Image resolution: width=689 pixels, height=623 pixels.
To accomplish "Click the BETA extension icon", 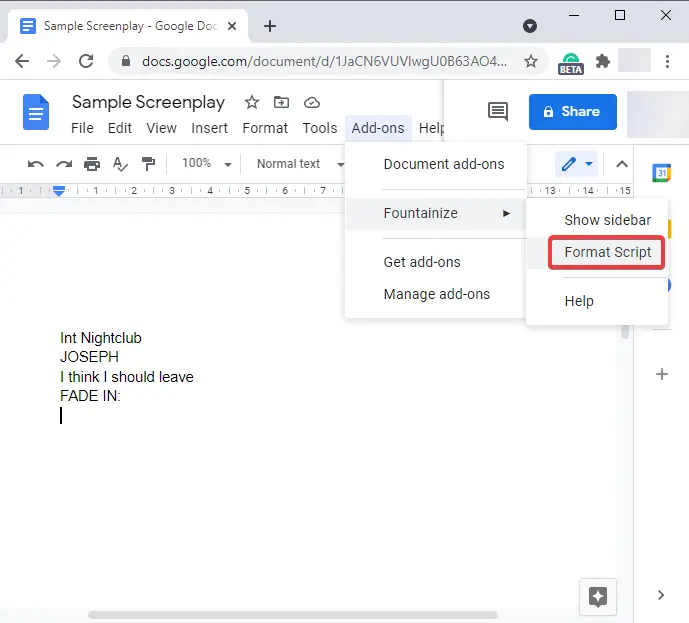I will 570,63.
